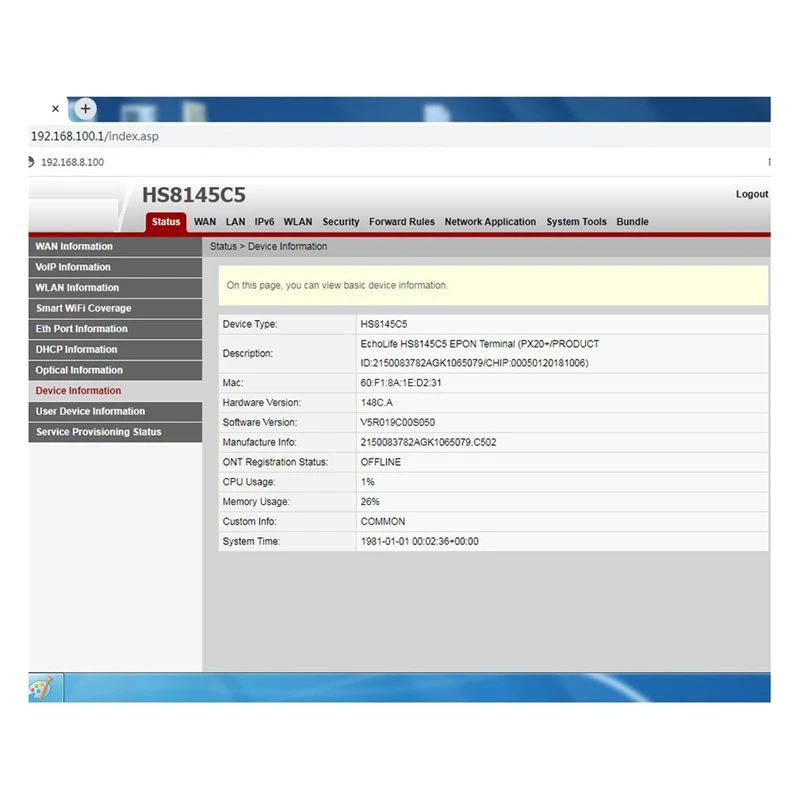Click the Custom Info value COMMON
Image resolution: width=800 pixels, height=800 pixels.
pos(383,522)
